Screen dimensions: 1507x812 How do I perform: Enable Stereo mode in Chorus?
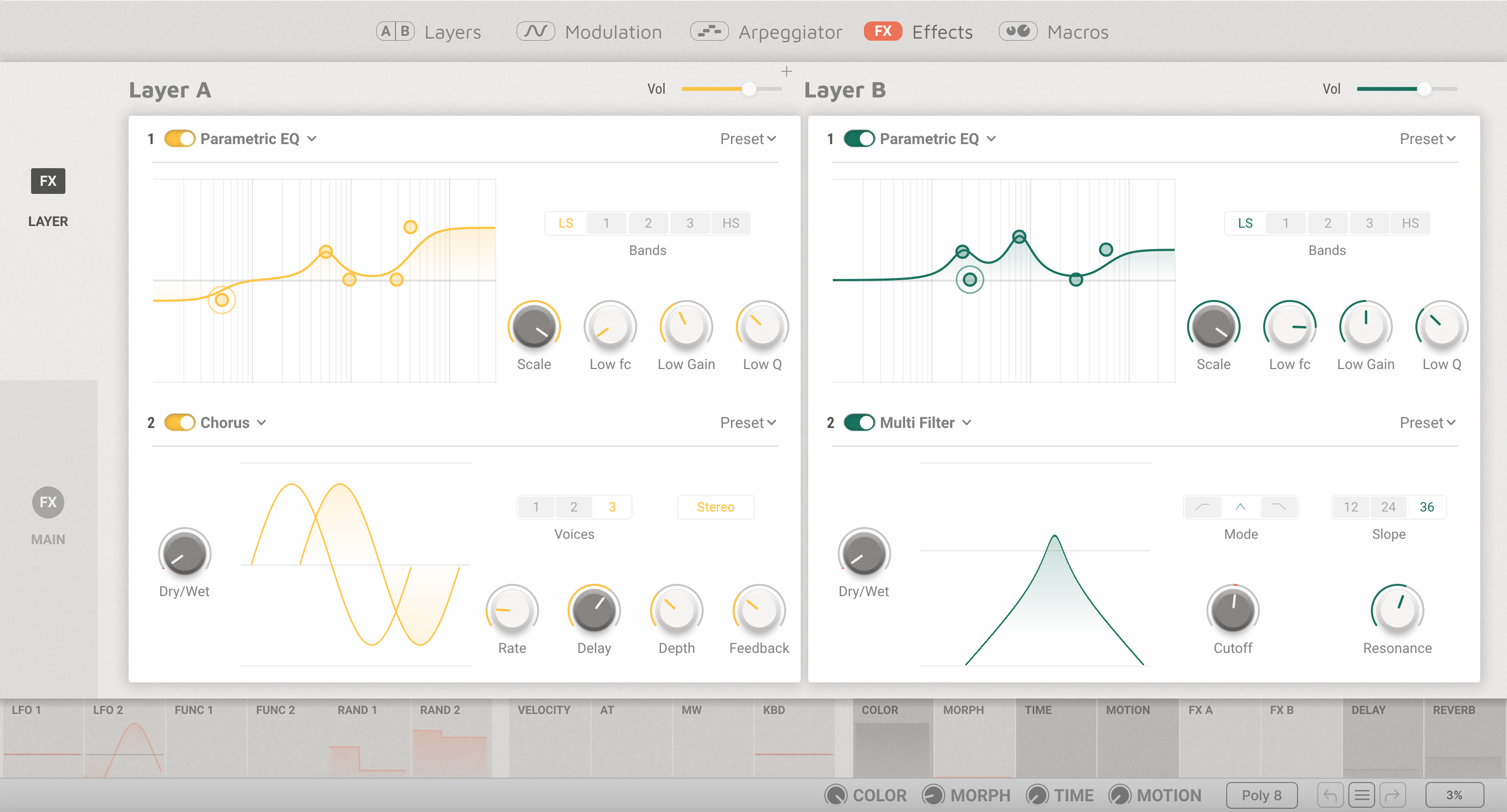(x=715, y=507)
